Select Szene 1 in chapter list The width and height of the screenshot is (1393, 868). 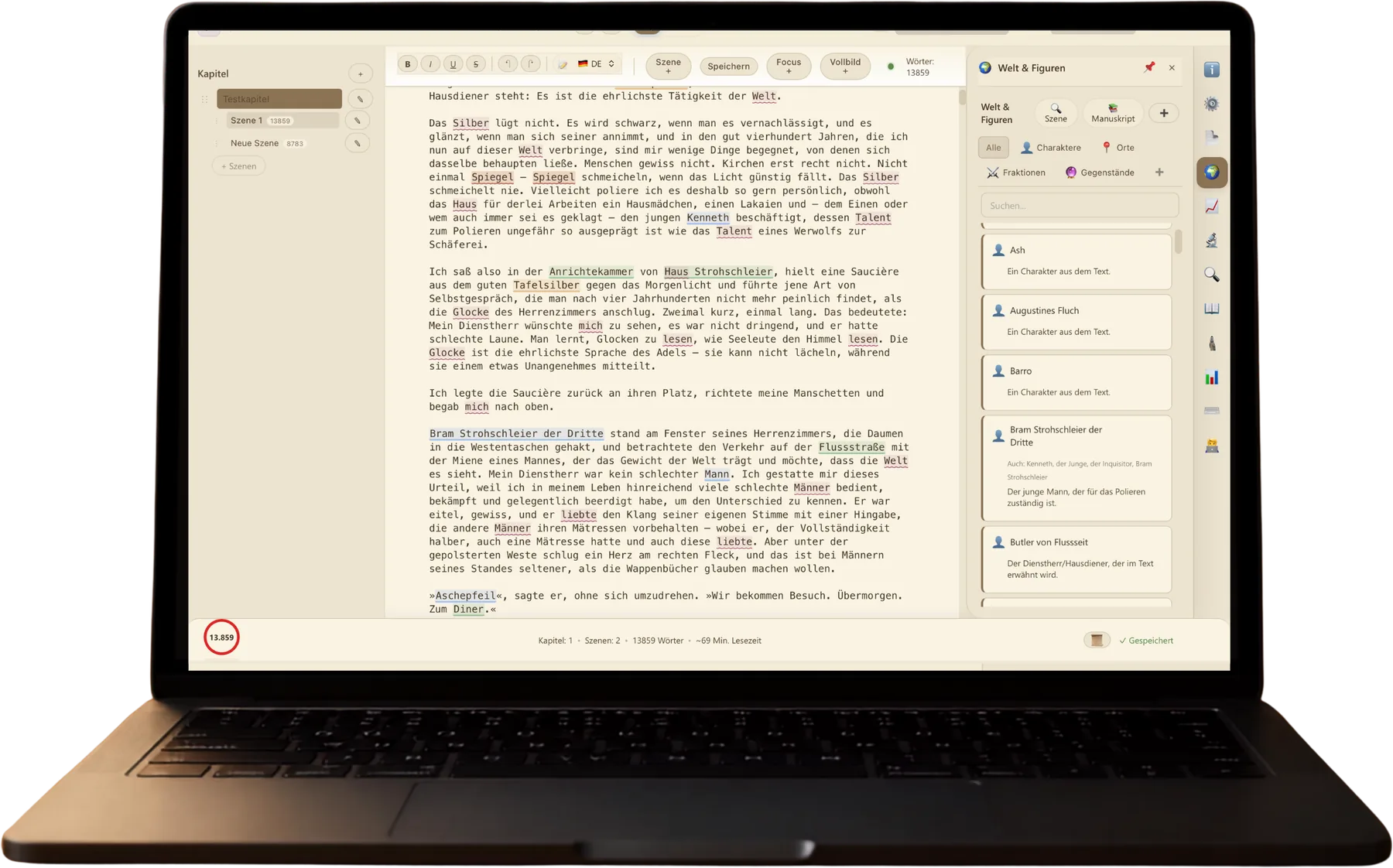pos(283,121)
